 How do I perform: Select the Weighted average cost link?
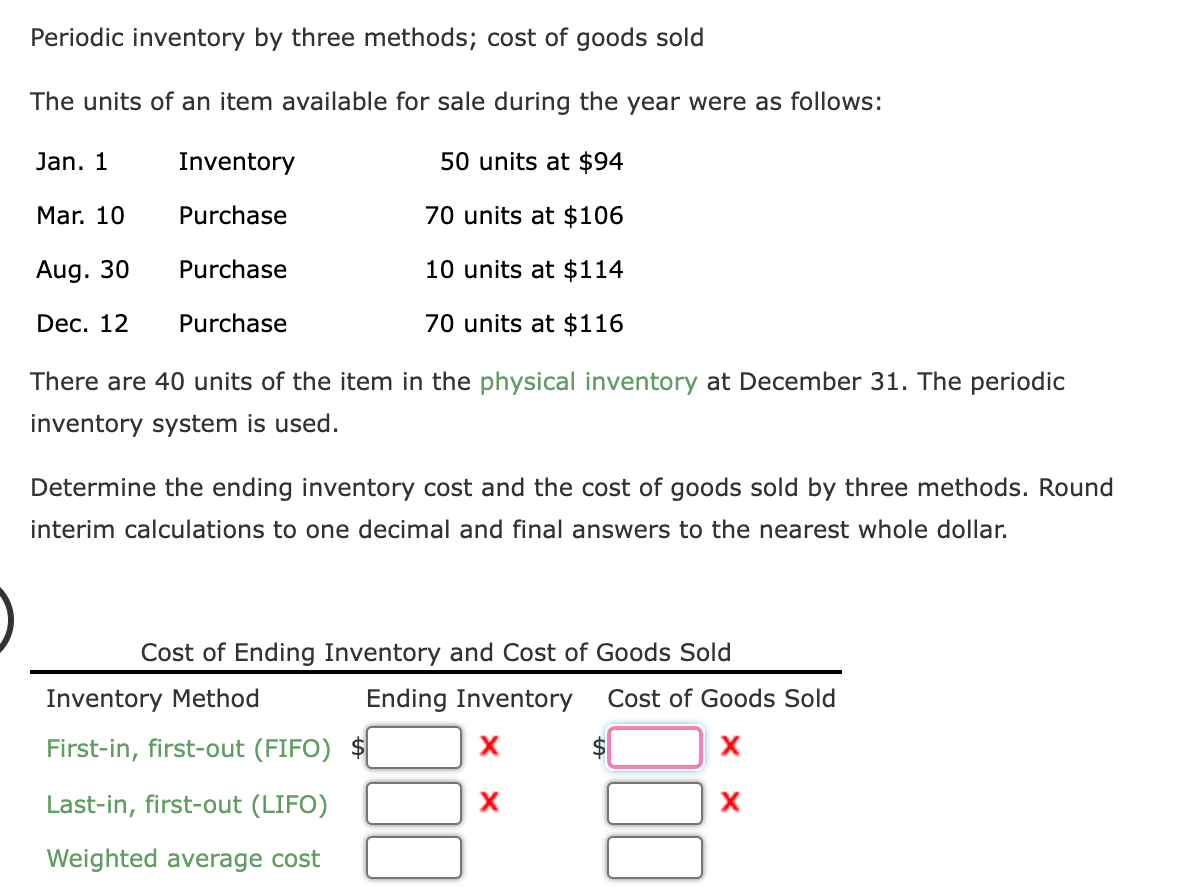click(x=183, y=858)
